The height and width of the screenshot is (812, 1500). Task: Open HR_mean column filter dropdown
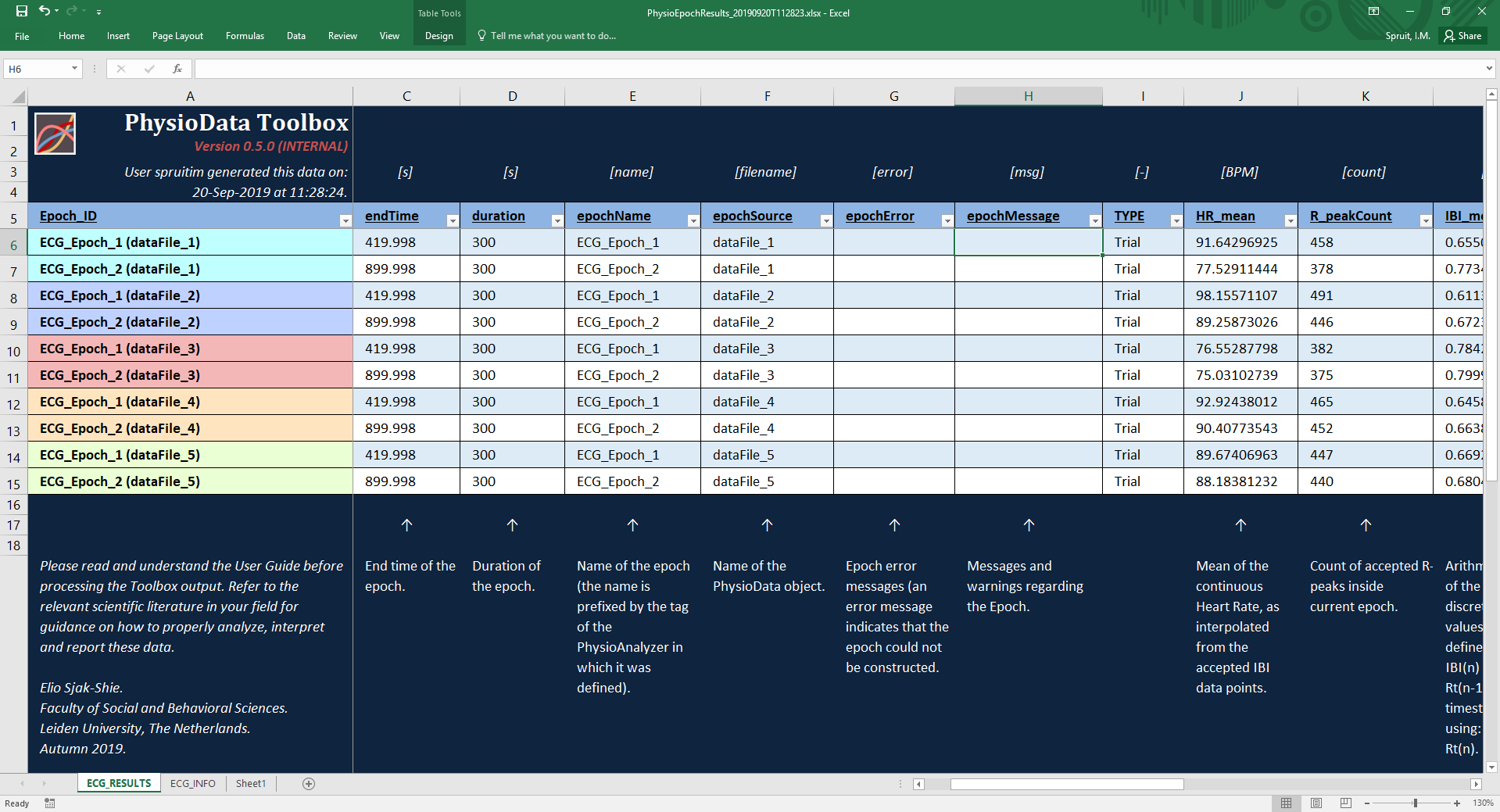point(1291,221)
